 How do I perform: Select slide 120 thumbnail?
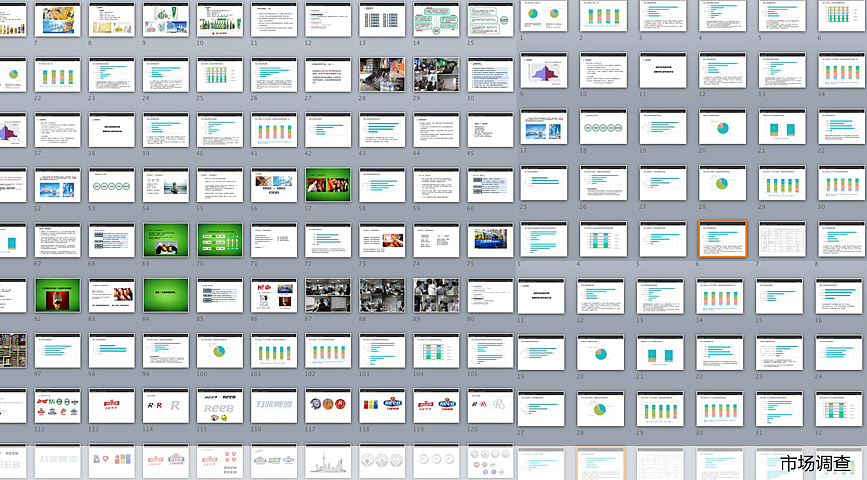point(490,406)
